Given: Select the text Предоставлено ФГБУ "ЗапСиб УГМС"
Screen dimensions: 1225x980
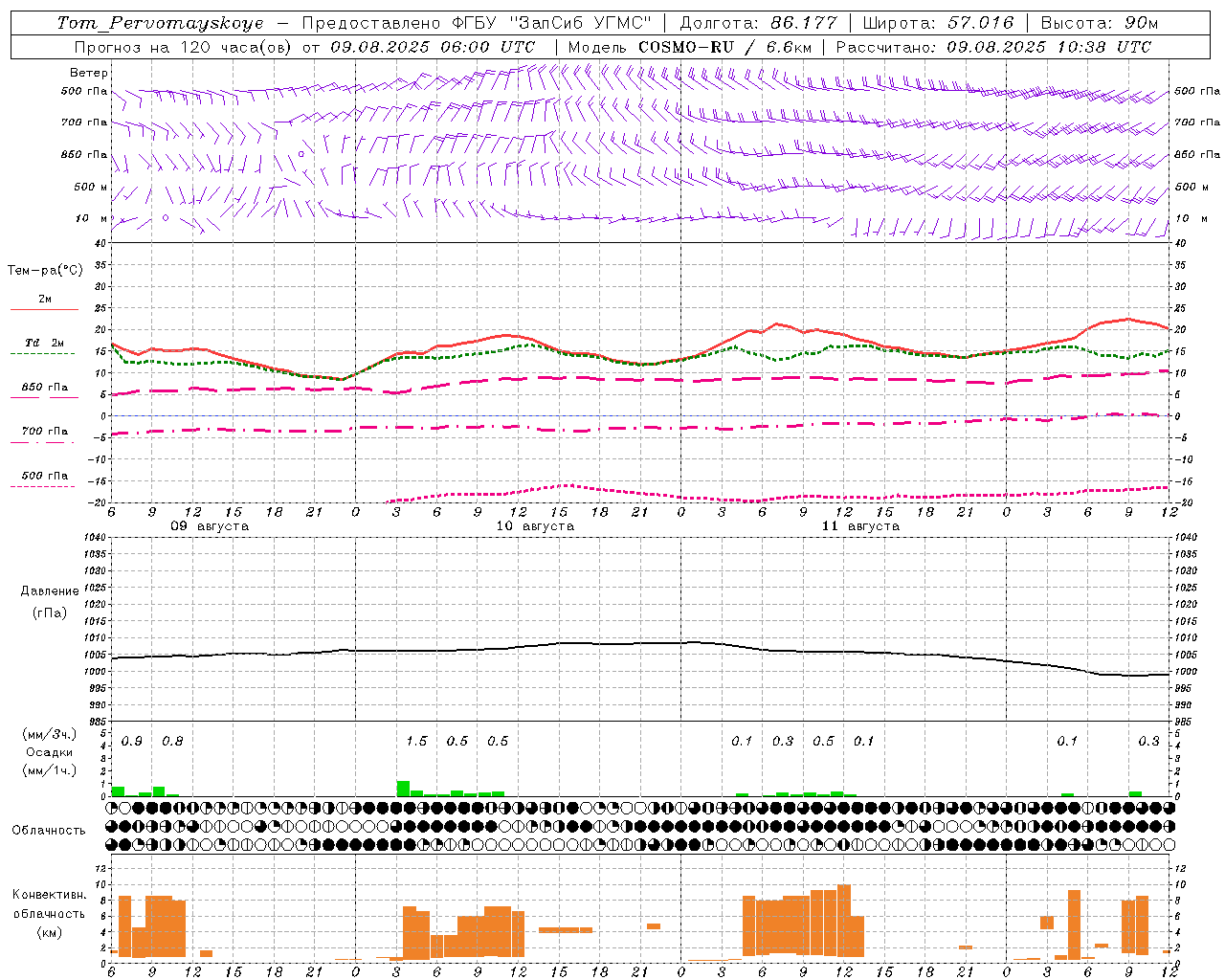Looking at the screenshot, I should [x=477, y=23].
